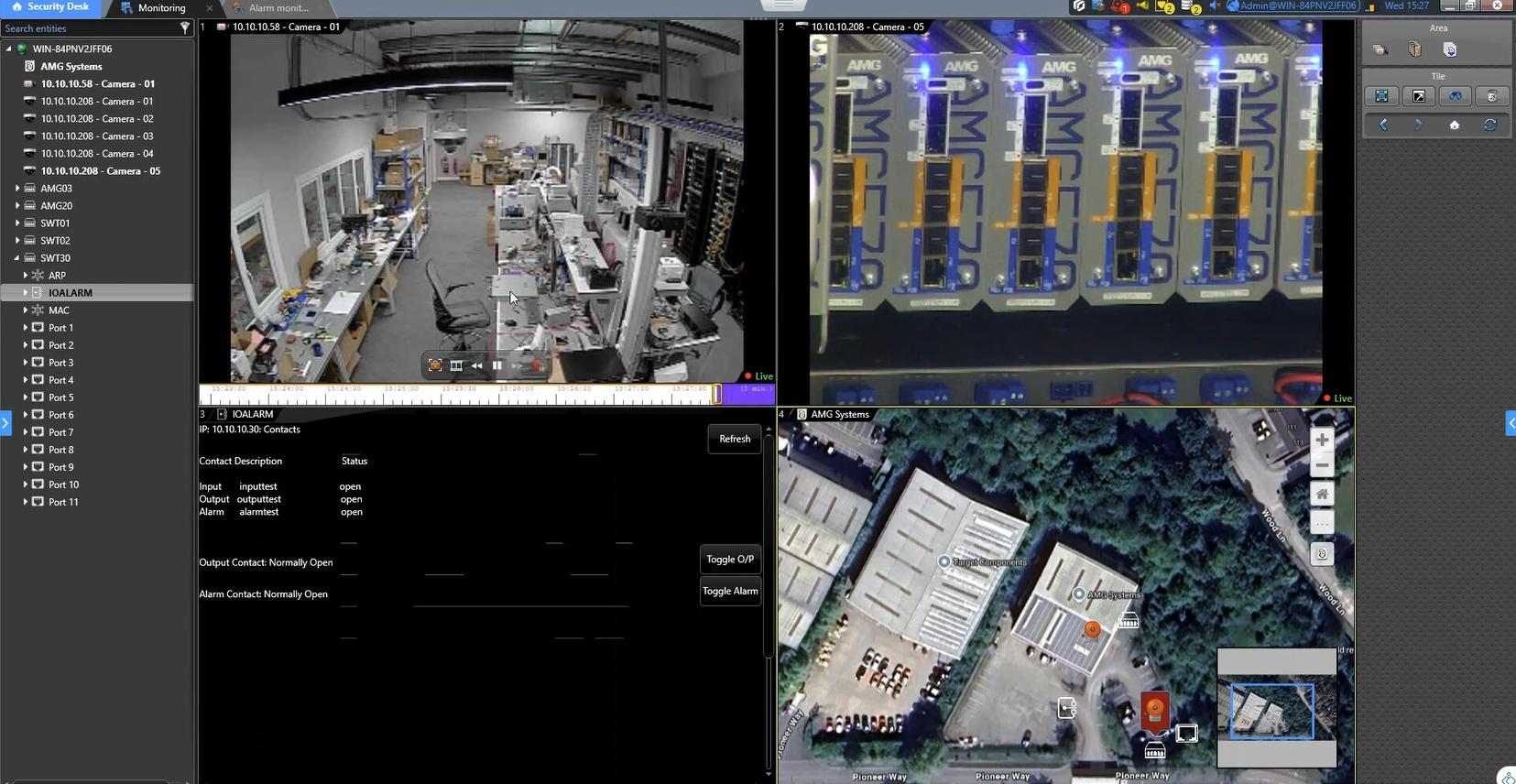Expand the AMG03 tree node
1516x784 pixels.
coord(17,189)
